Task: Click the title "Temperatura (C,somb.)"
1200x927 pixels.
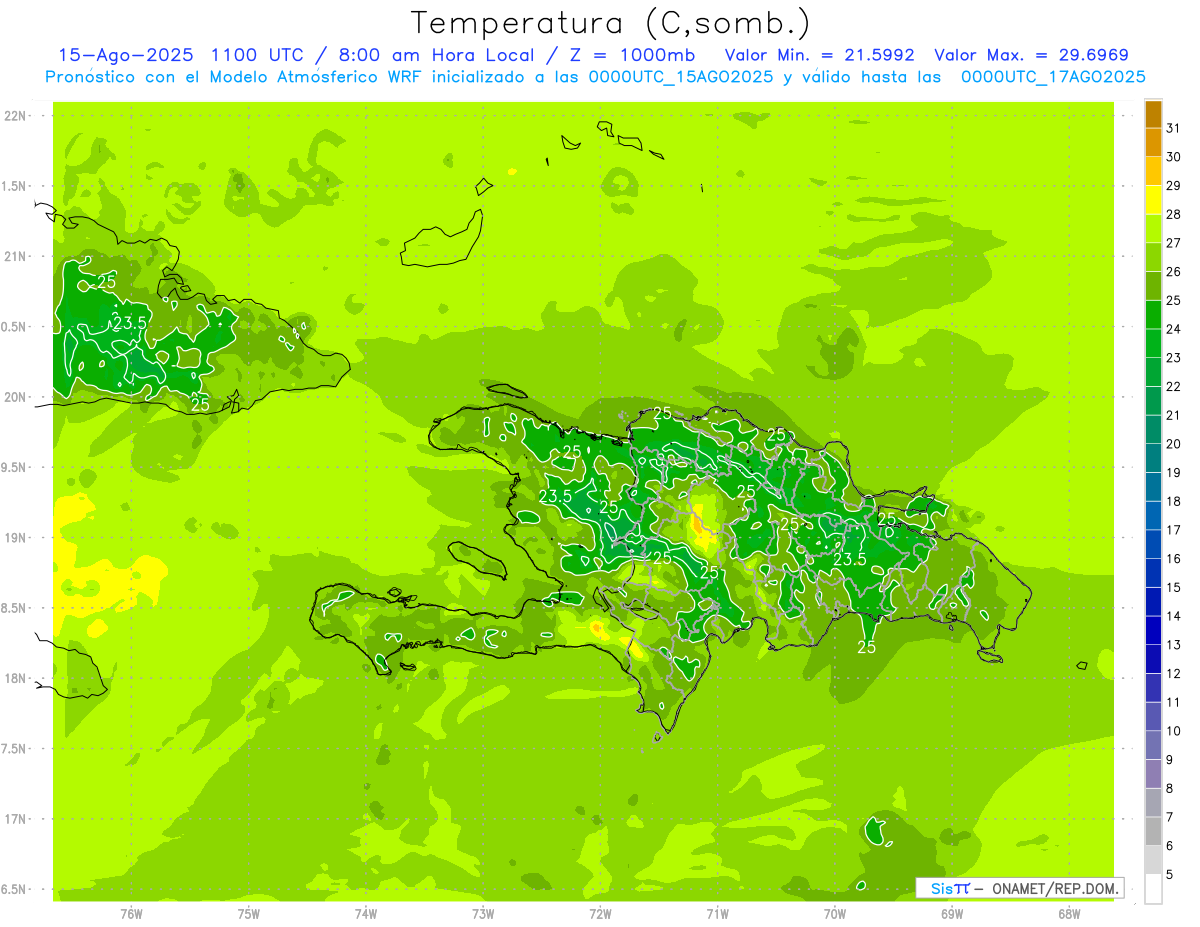Action: click(x=610, y=23)
